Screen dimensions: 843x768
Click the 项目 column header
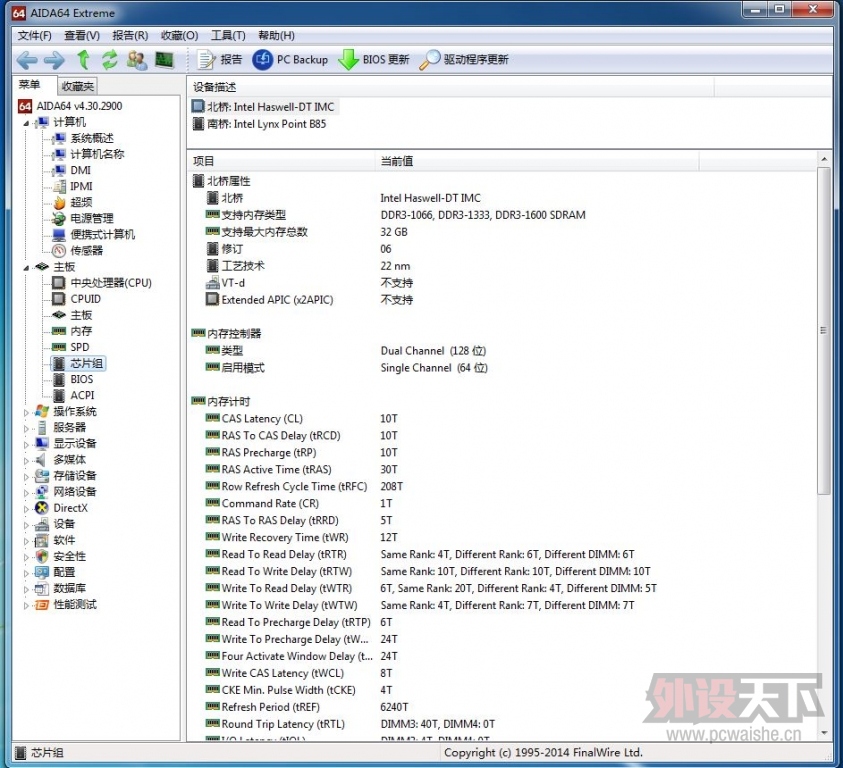click(281, 161)
